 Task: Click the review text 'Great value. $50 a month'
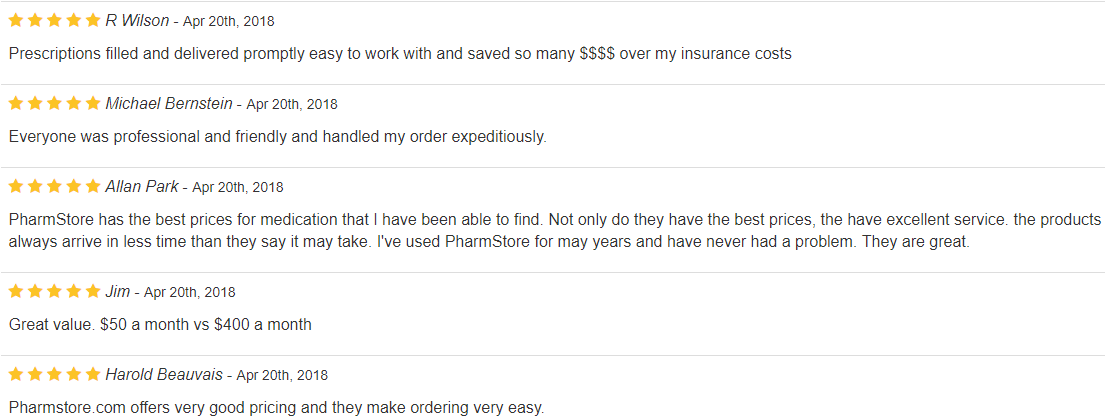(160, 325)
